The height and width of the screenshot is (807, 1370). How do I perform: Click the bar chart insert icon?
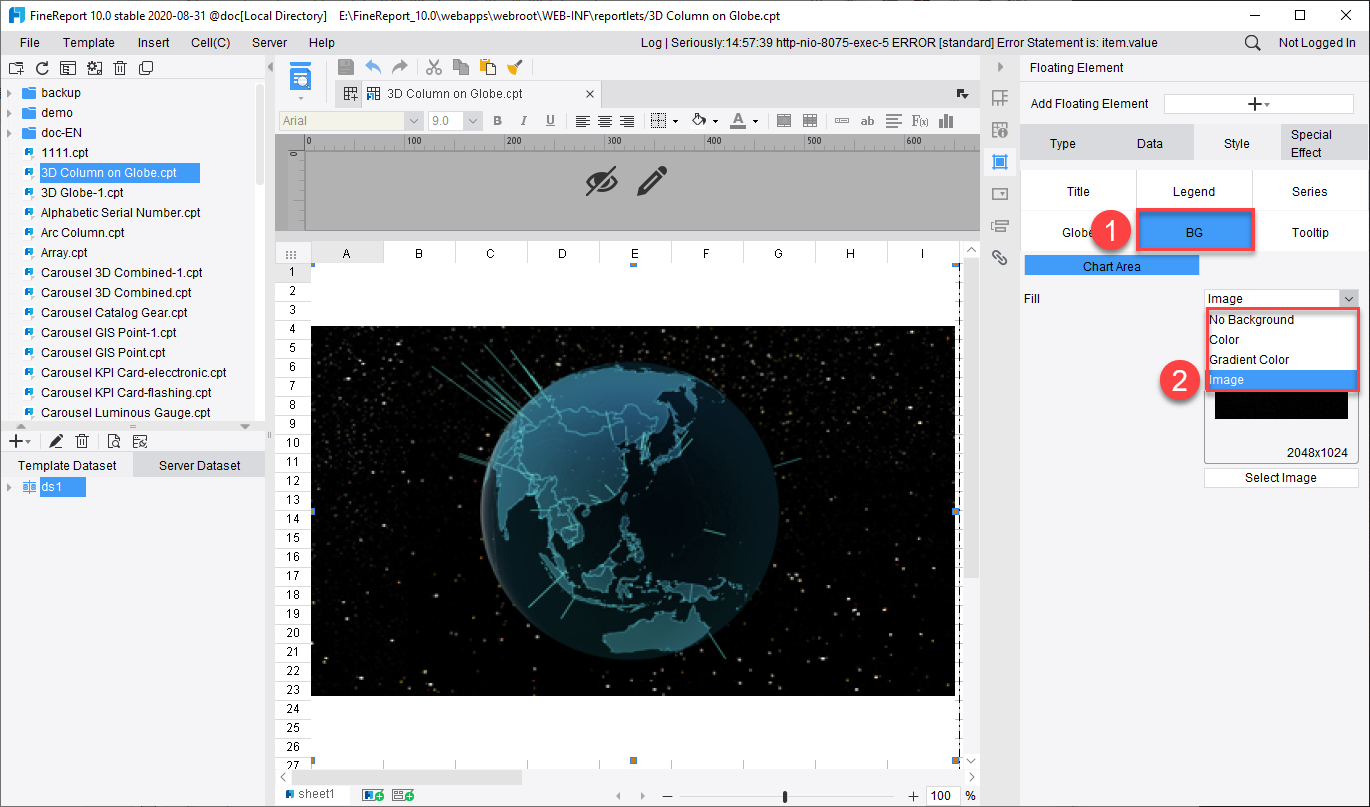click(x=945, y=121)
